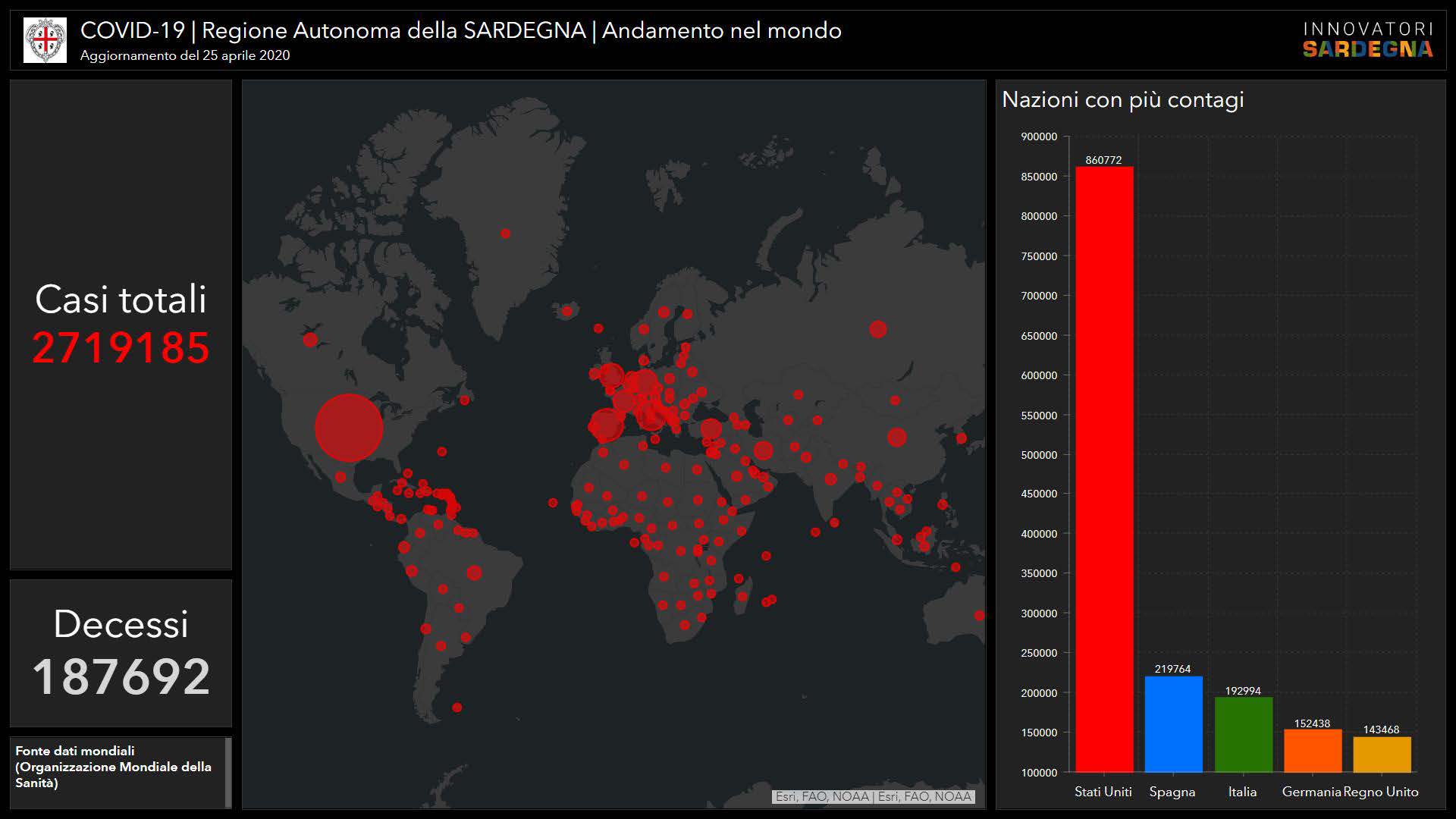Click the Casi totali number 2719185
Image resolution: width=1456 pixels, height=819 pixels.
pos(121,348)
